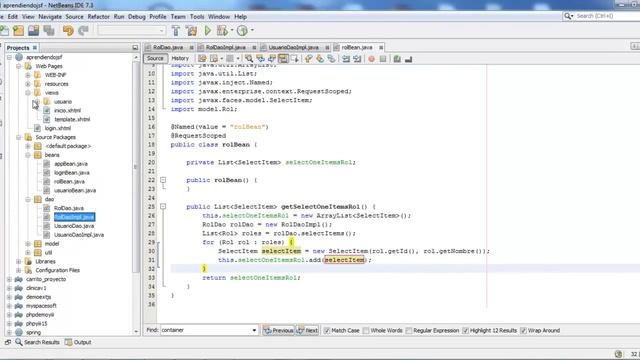Expand the carrito_proyecto project

pos(9,279)
